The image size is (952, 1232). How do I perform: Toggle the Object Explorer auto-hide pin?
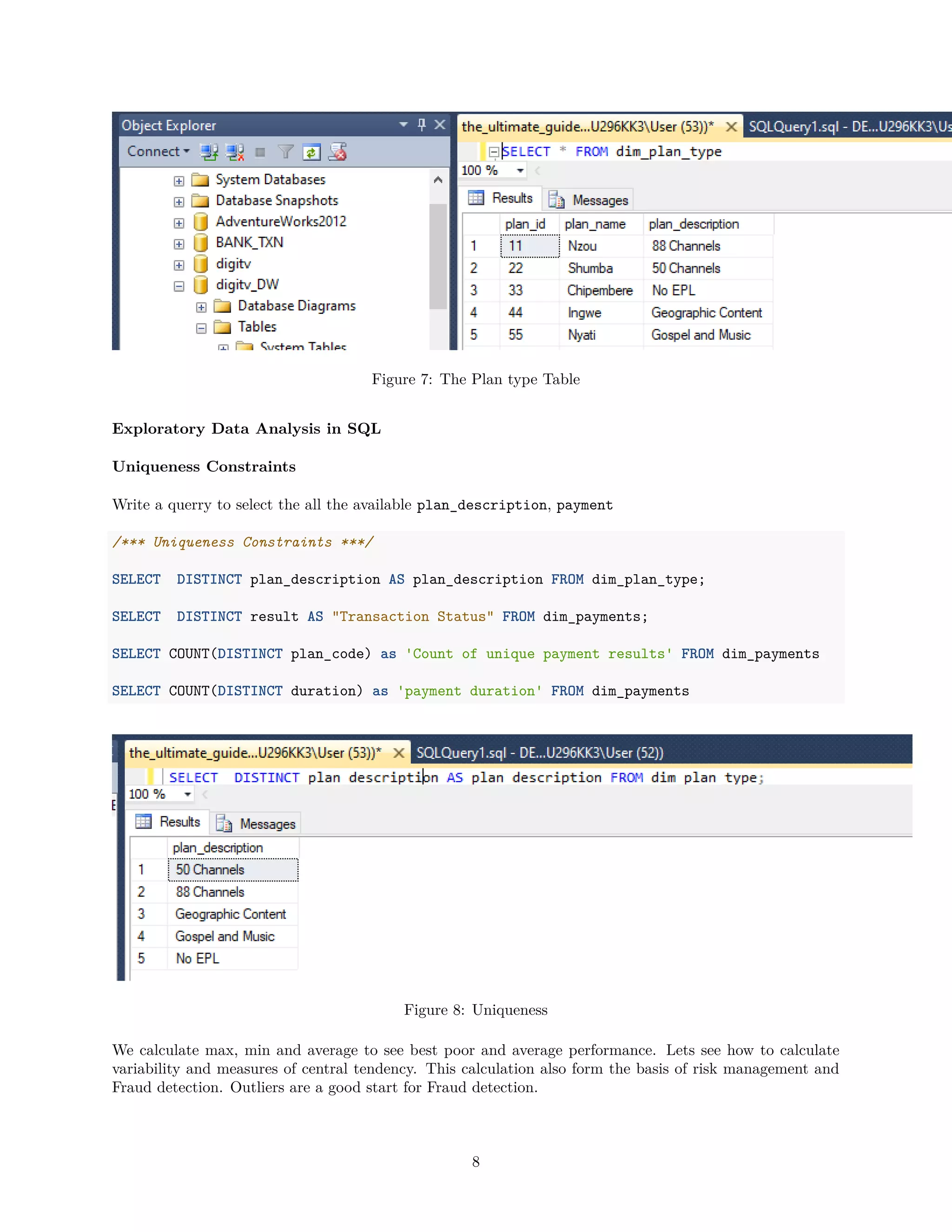coord(421,125)
